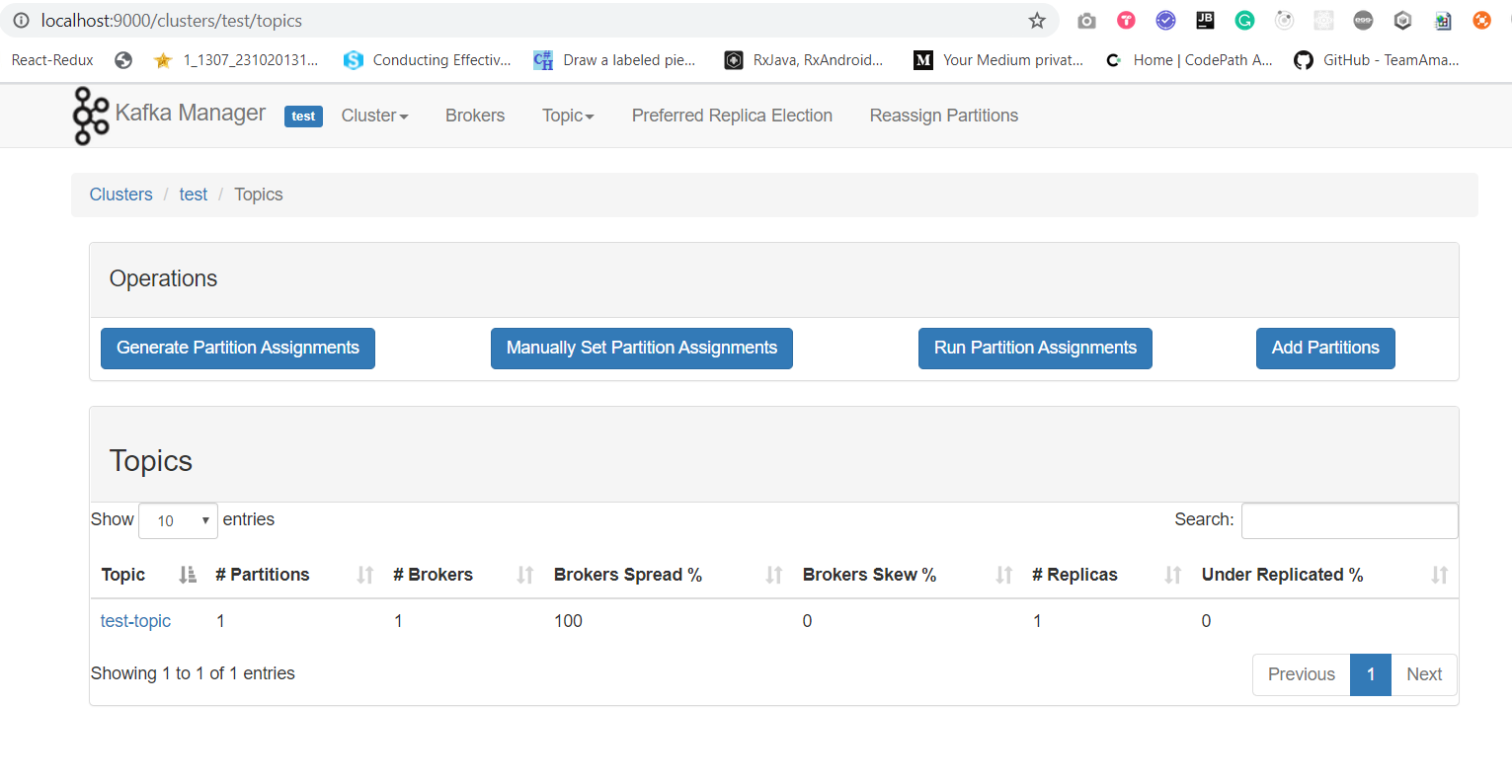Viewport: 1512px width, 784px height.
Task: Bookmark this page with the star icon
Action: [x=1037, y=21]
